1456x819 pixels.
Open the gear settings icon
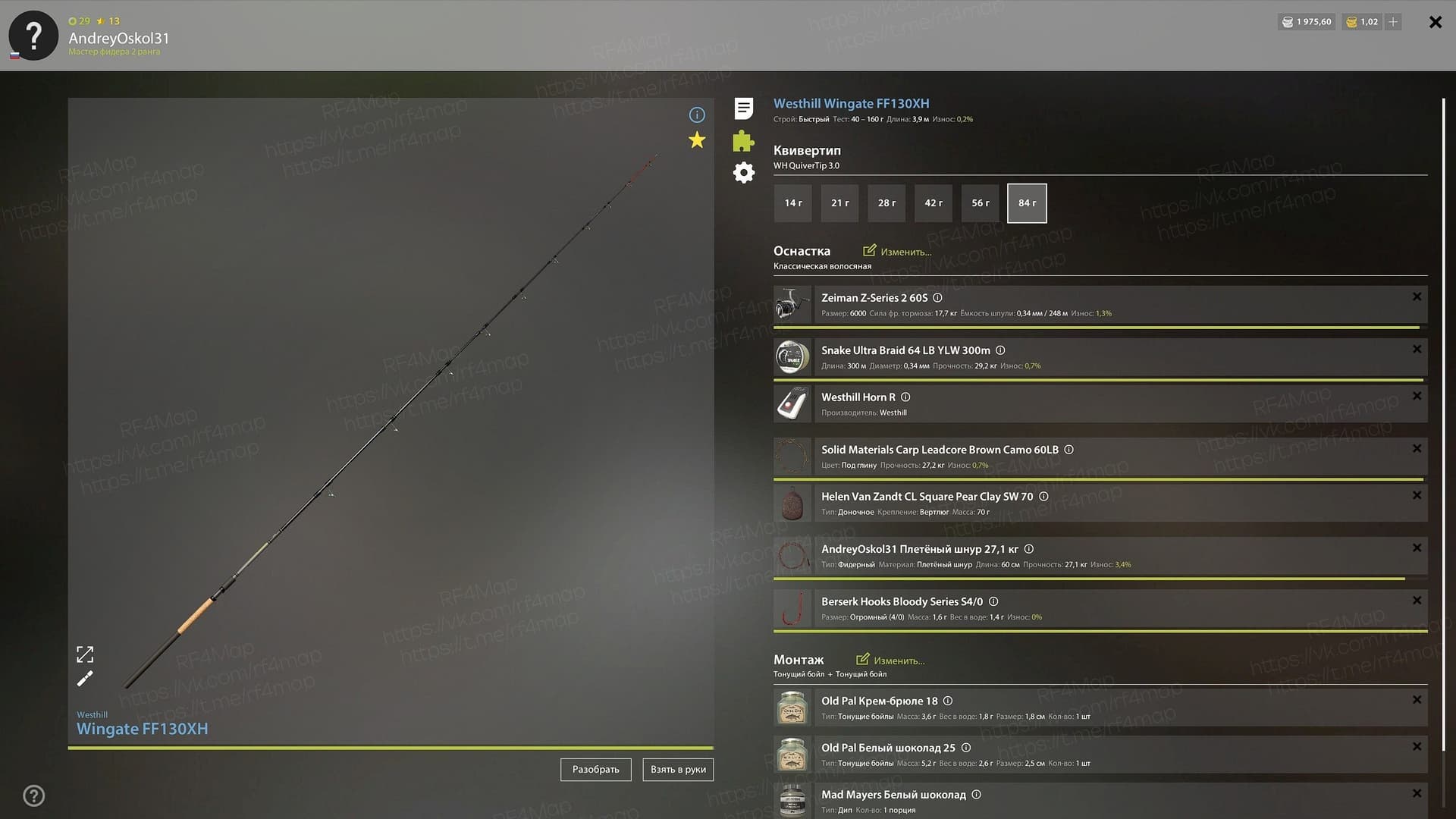[744, 173]
